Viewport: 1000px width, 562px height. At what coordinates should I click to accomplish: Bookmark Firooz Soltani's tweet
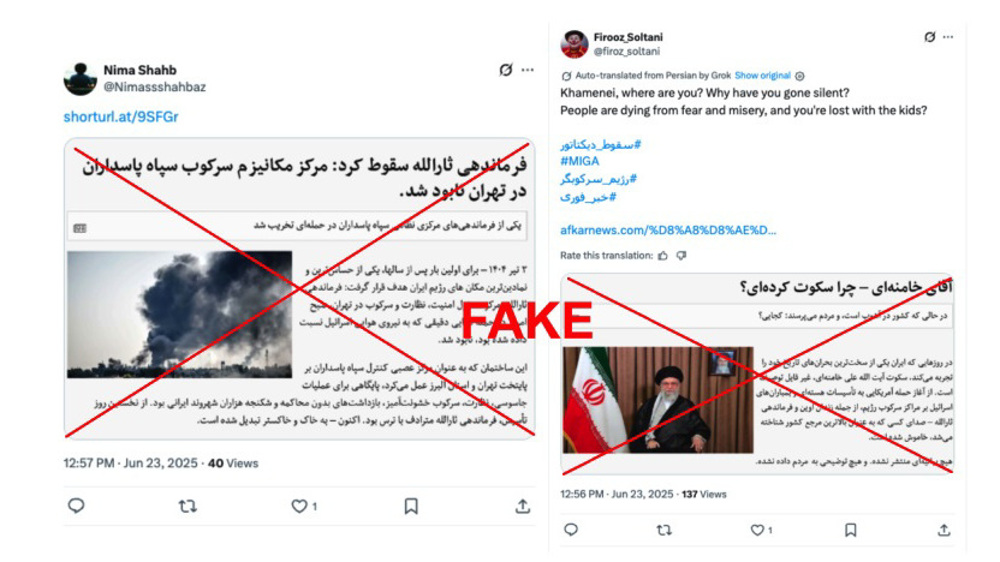(x=850, y=530)
